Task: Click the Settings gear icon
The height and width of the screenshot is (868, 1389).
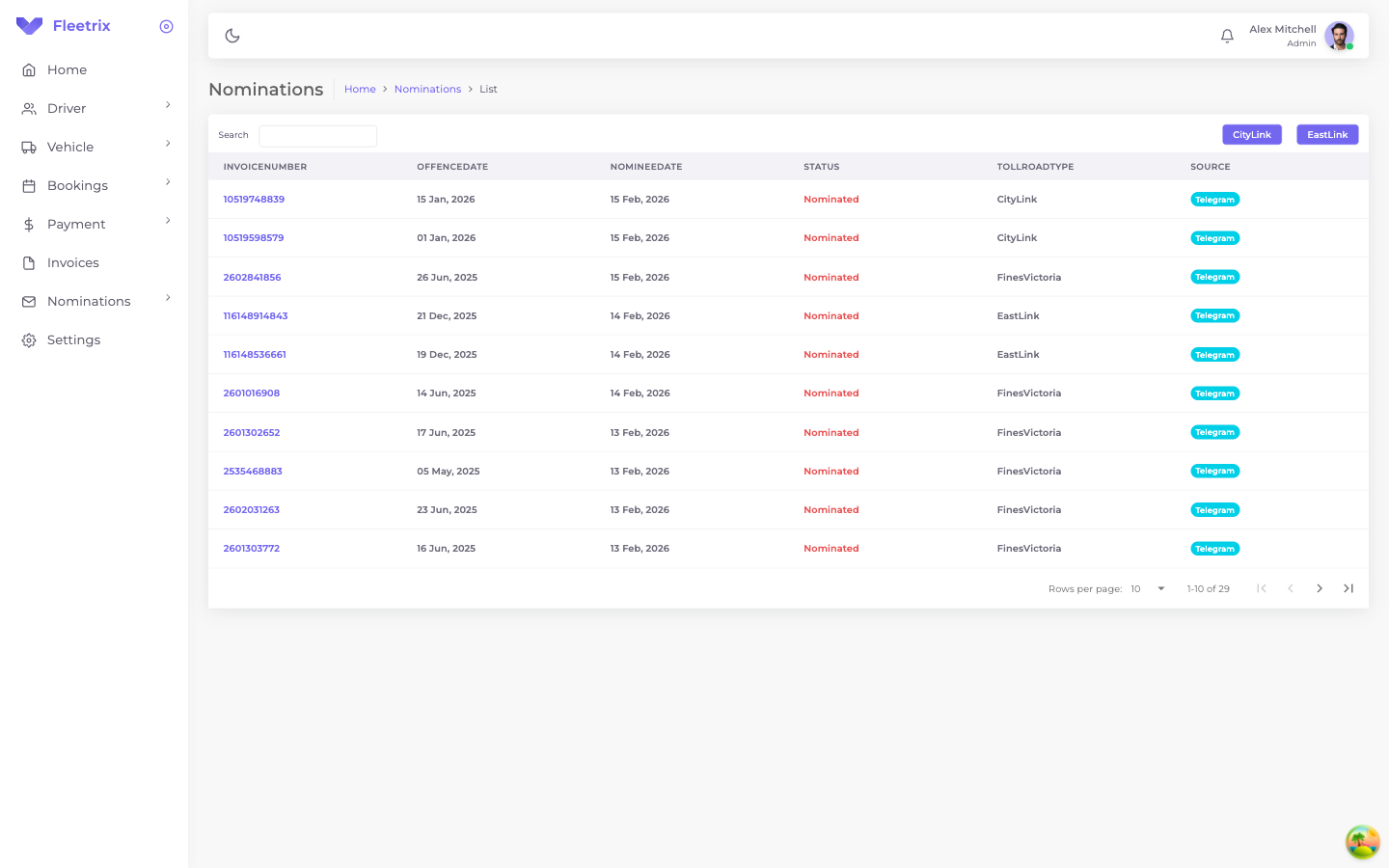Action: tap(29, 340)
